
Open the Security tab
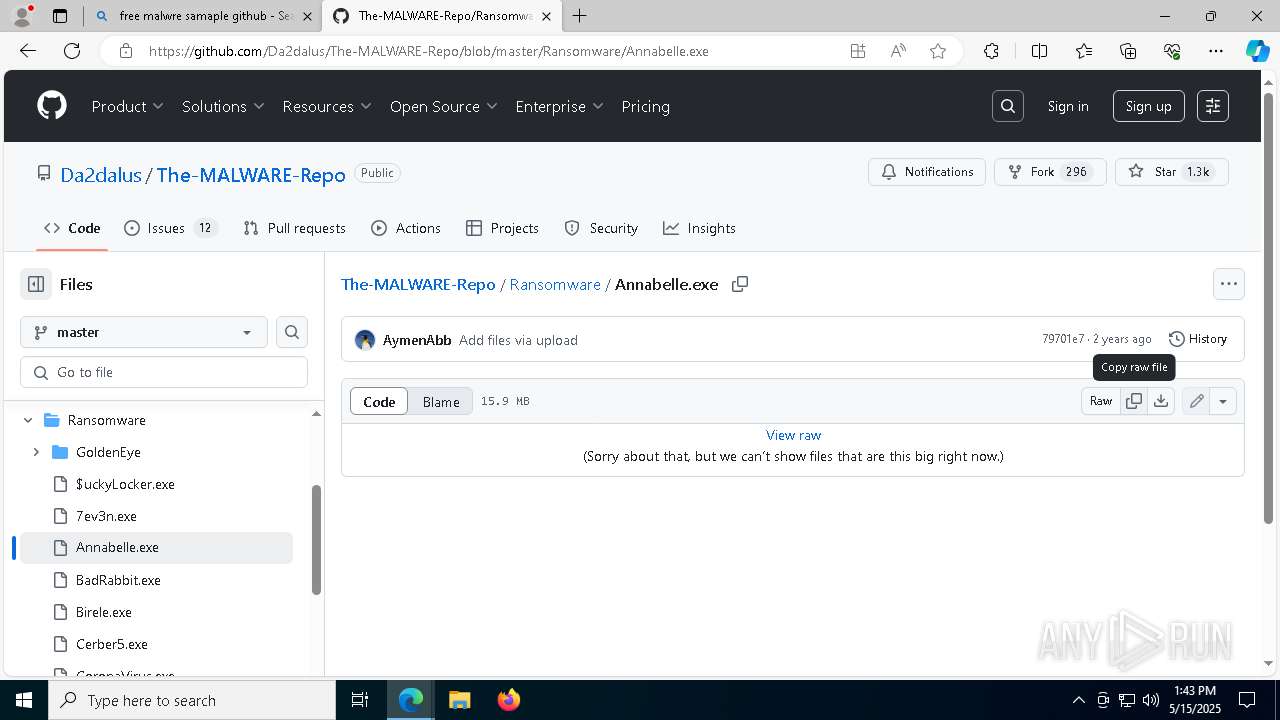[601, 228]
